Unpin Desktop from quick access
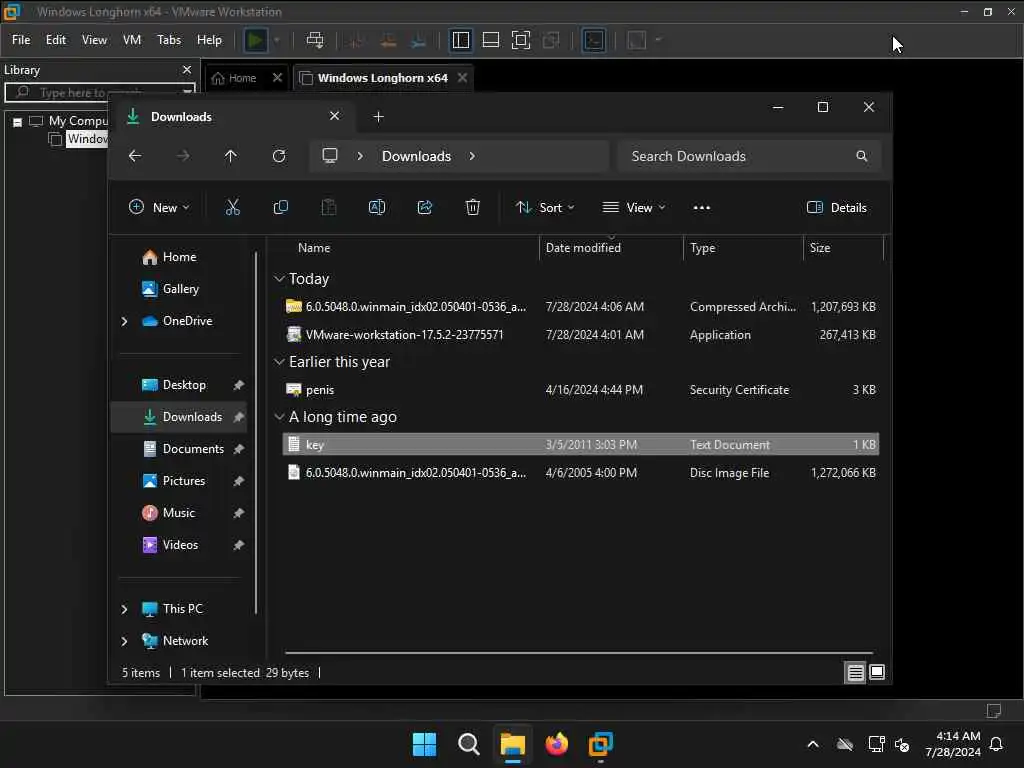The image size is (1024, 768). pos(239,385)
